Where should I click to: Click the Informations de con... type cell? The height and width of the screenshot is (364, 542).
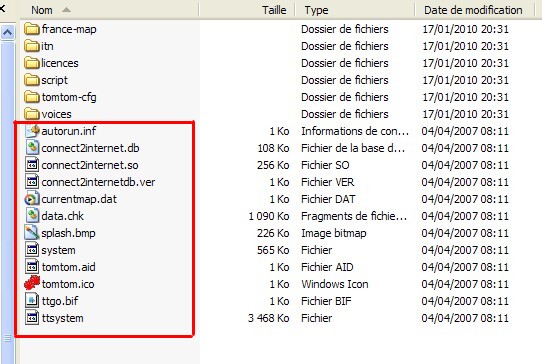[355, 131]
